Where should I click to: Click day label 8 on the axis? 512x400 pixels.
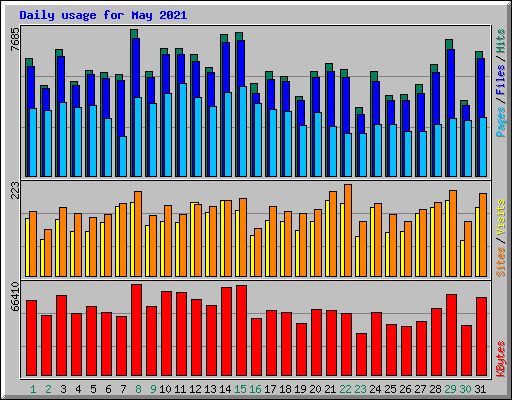pyautogui.click(x=138, y=389)
